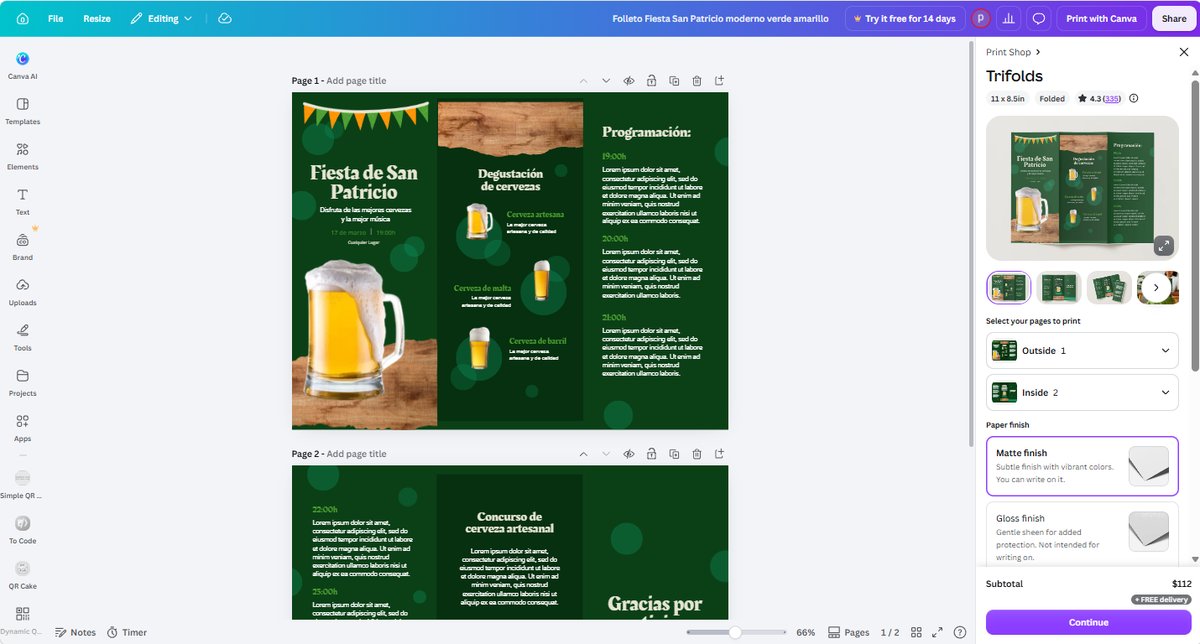Open the Outside page selector dropdown
Screen dimensions: 1200x644
click(x=1082, y=351)
